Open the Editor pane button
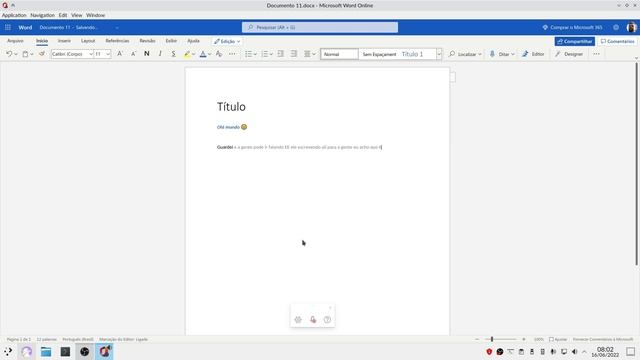 click(533, 54)
